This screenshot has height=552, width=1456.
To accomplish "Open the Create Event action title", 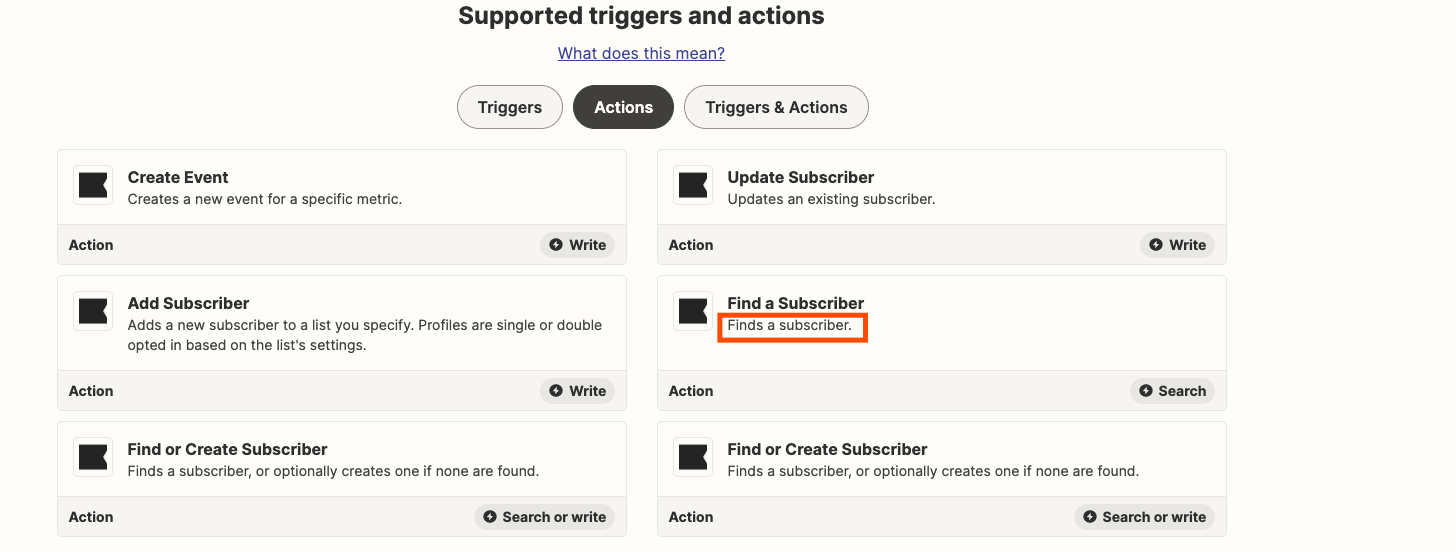I will point(178,177).
